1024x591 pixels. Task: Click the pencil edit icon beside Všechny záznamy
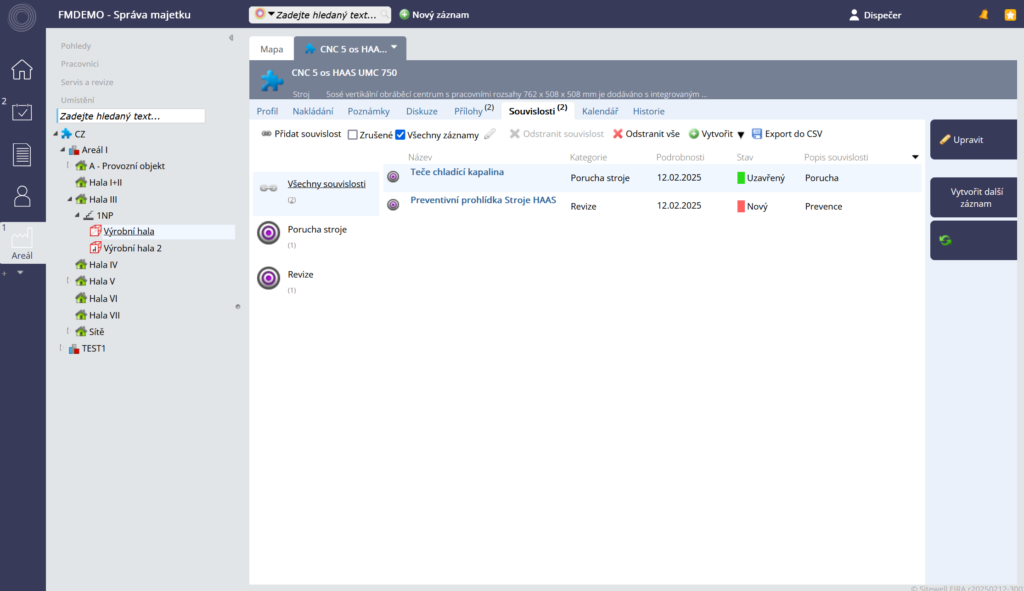tap(490, 134)
